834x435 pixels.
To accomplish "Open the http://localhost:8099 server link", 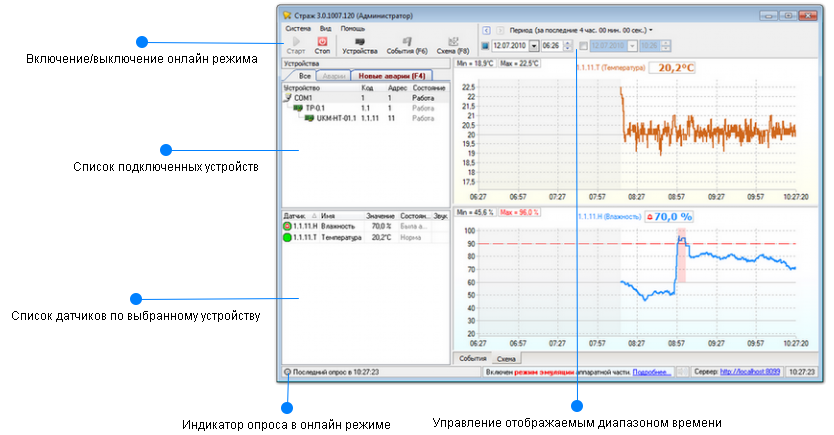I will [x=750, y=372].
